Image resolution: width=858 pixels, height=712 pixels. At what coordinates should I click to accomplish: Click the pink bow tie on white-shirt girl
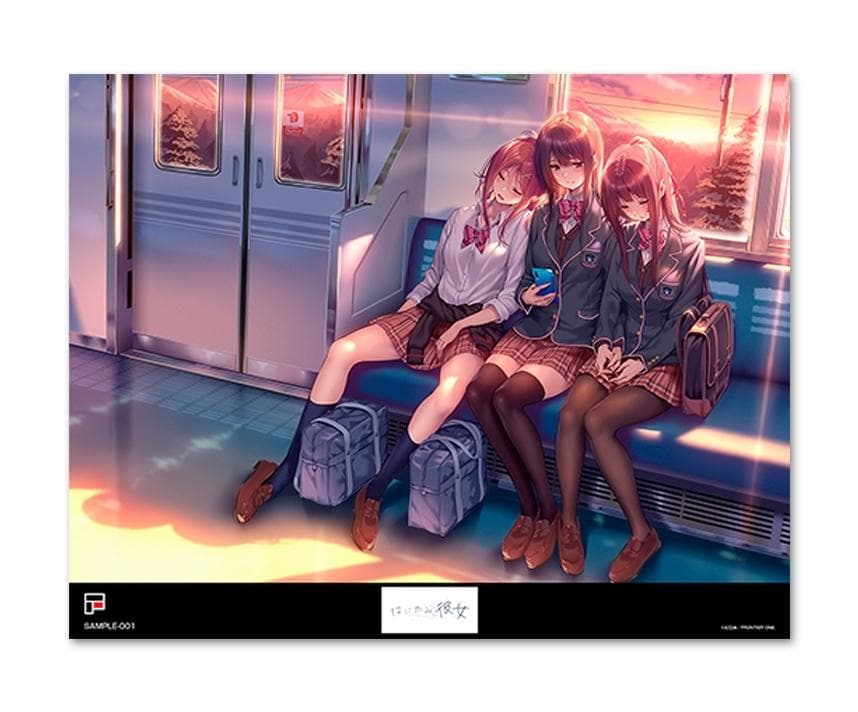[476, 236]
